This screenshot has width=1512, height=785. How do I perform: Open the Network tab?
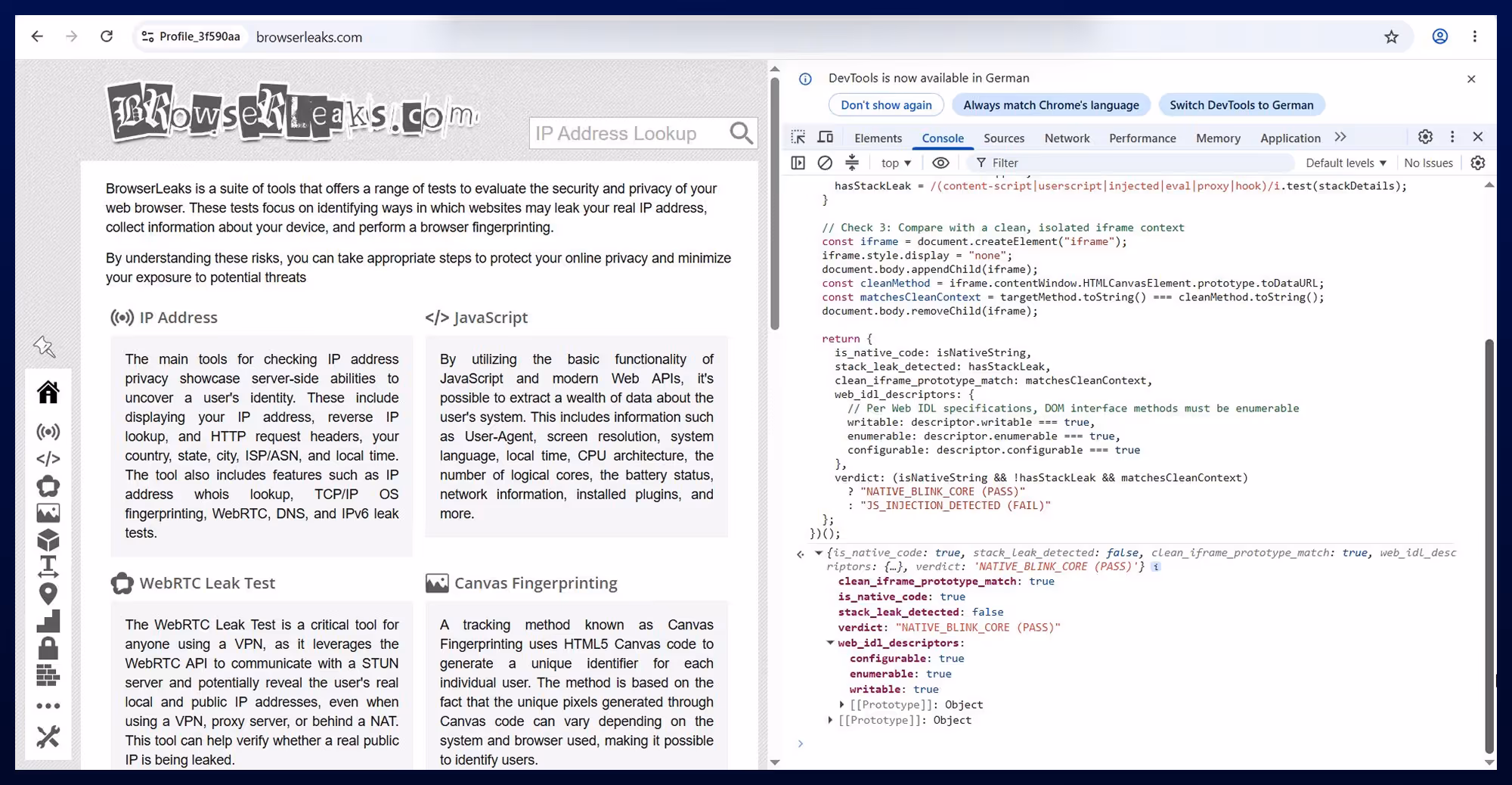[x=1067, y=138]
